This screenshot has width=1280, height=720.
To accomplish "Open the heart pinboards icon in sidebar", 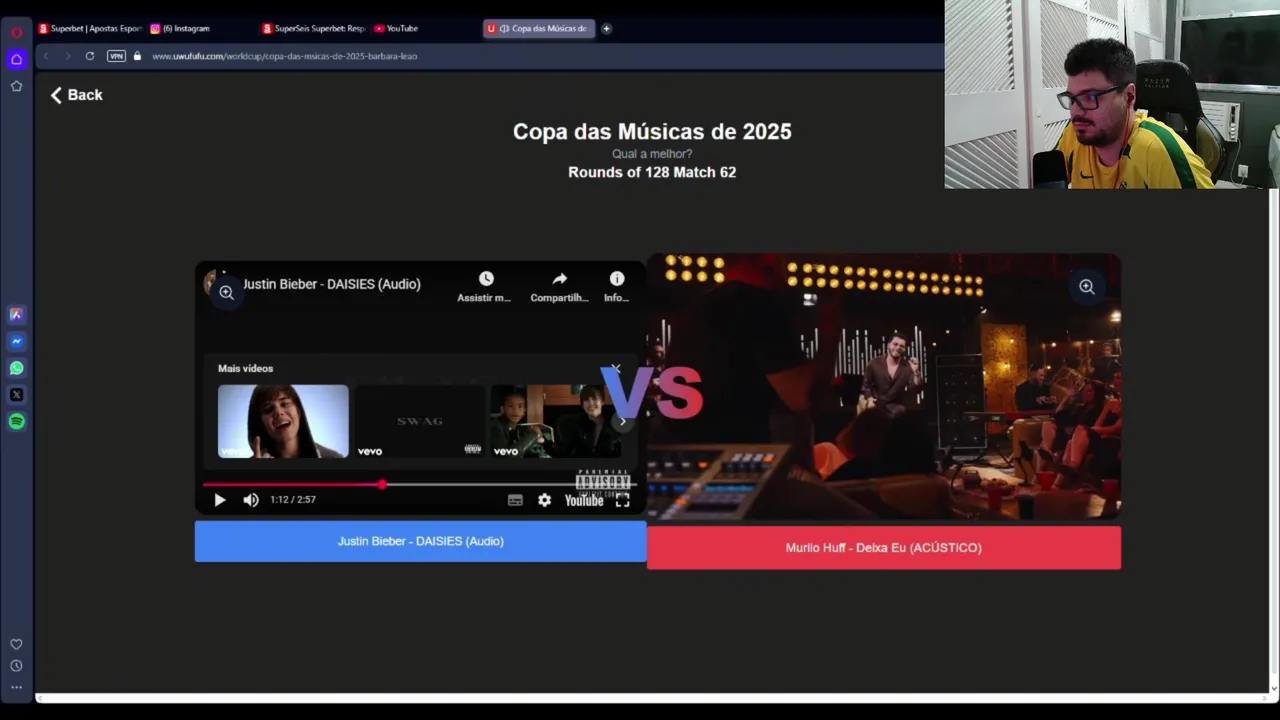I will pyautogui.click(x=16, y=644).
